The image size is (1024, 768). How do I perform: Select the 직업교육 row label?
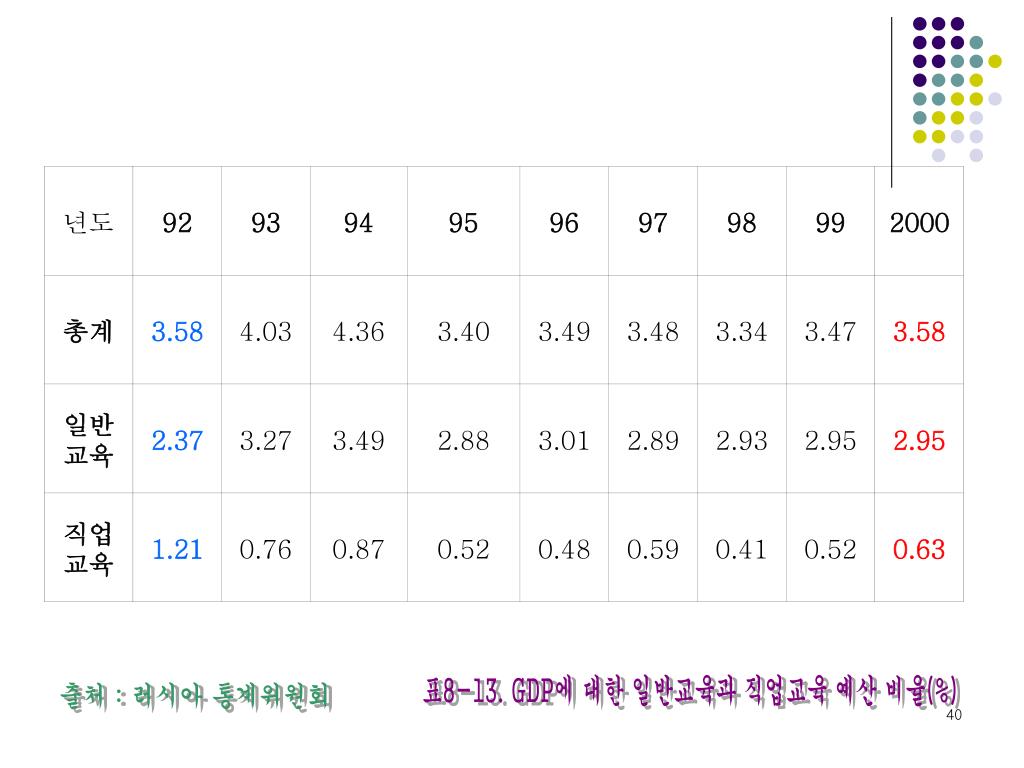tap(88, 549)
